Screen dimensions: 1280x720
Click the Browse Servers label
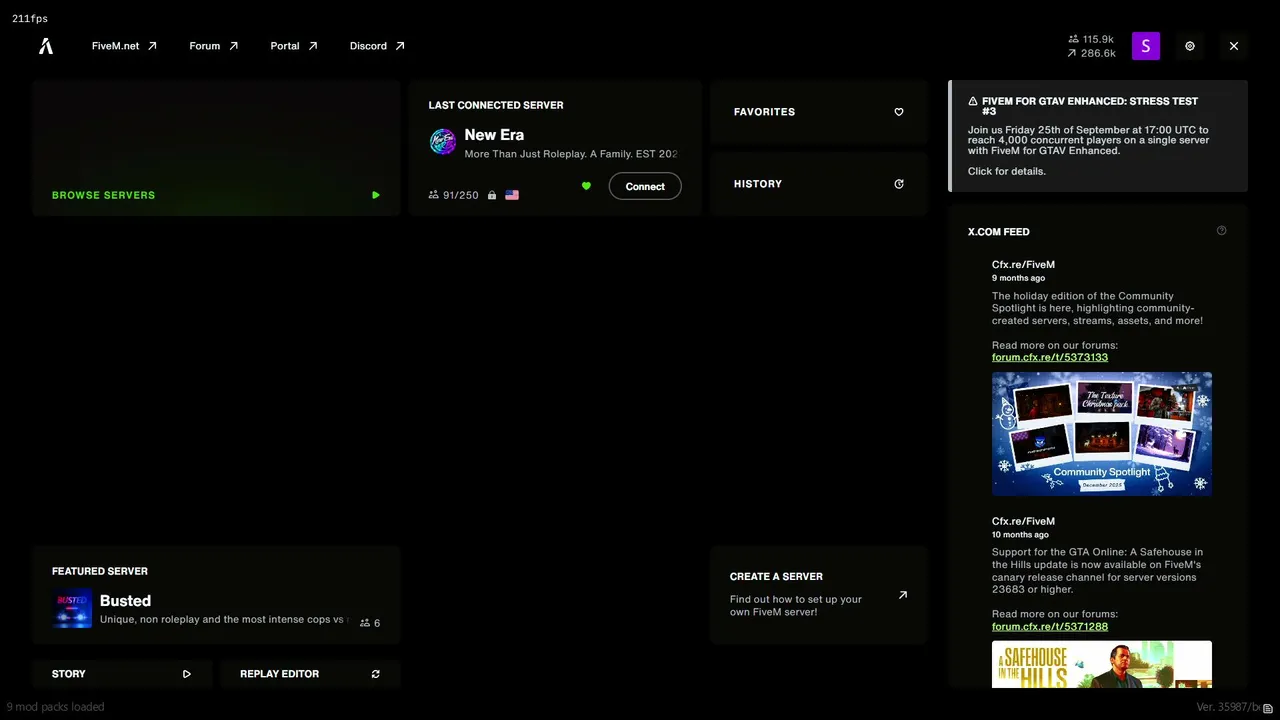click(103, 195)
